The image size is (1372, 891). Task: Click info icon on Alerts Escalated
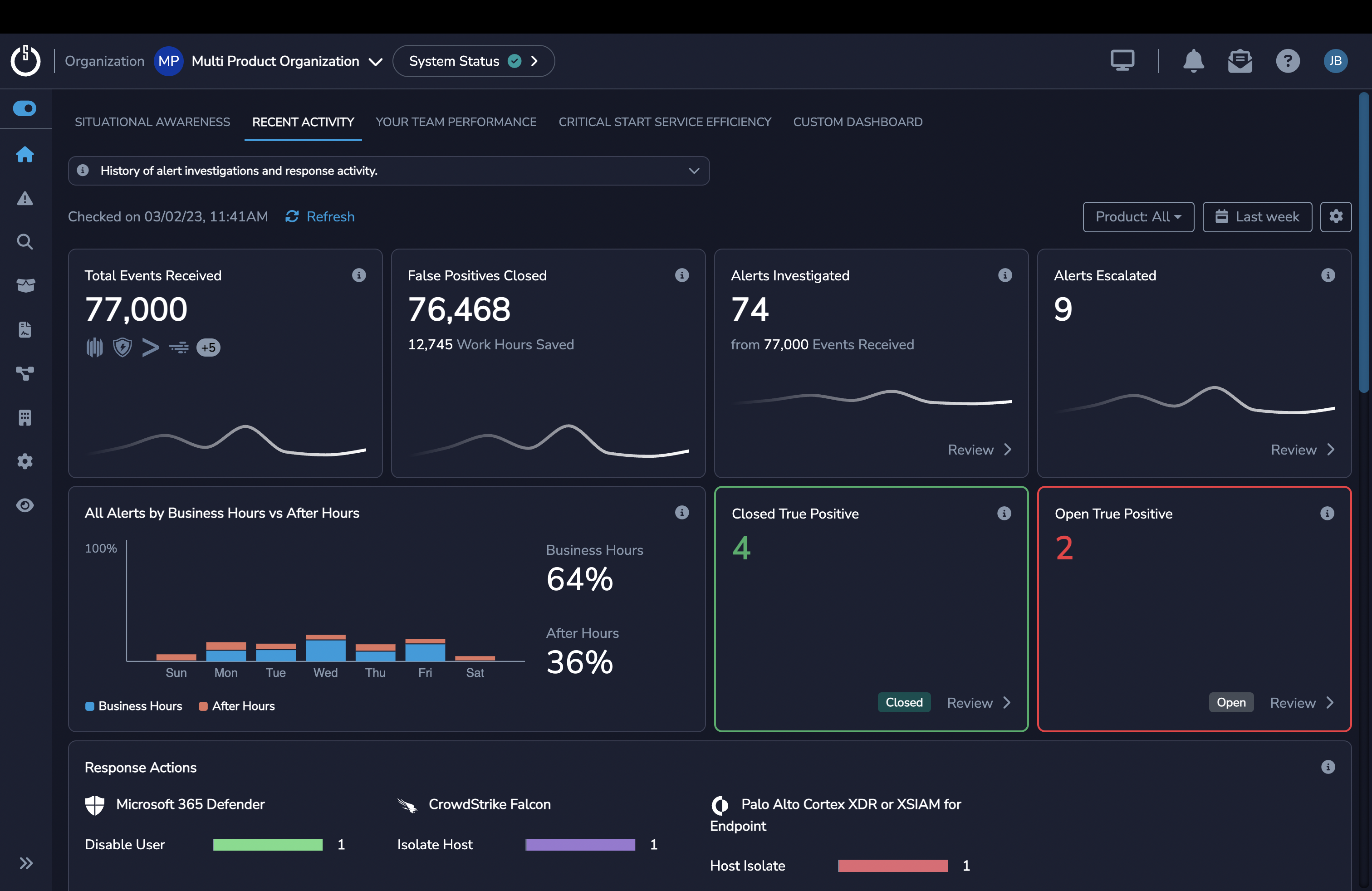(x=1328, y=275)
